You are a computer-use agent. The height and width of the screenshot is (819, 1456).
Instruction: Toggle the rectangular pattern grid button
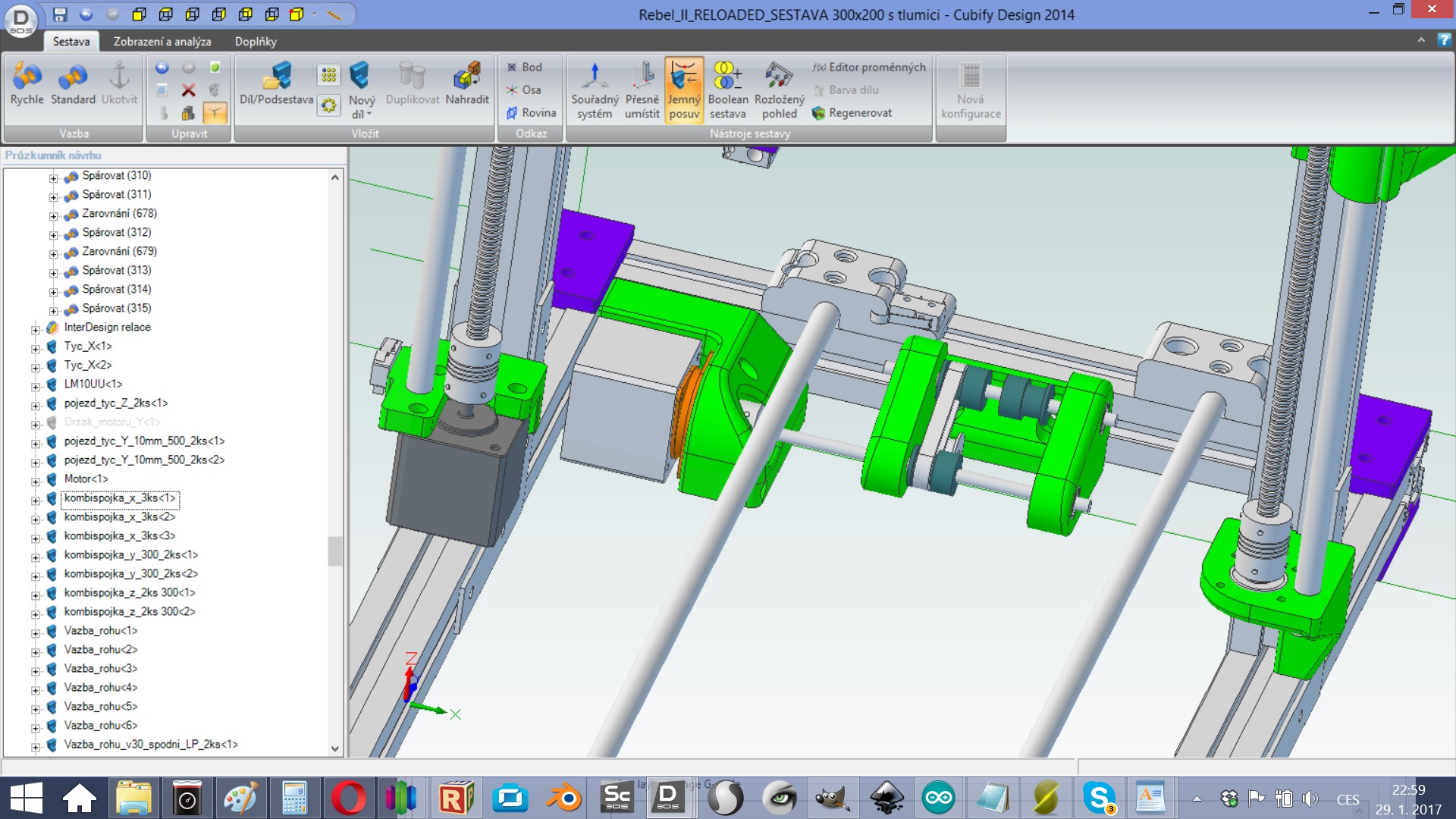[328, 74]
